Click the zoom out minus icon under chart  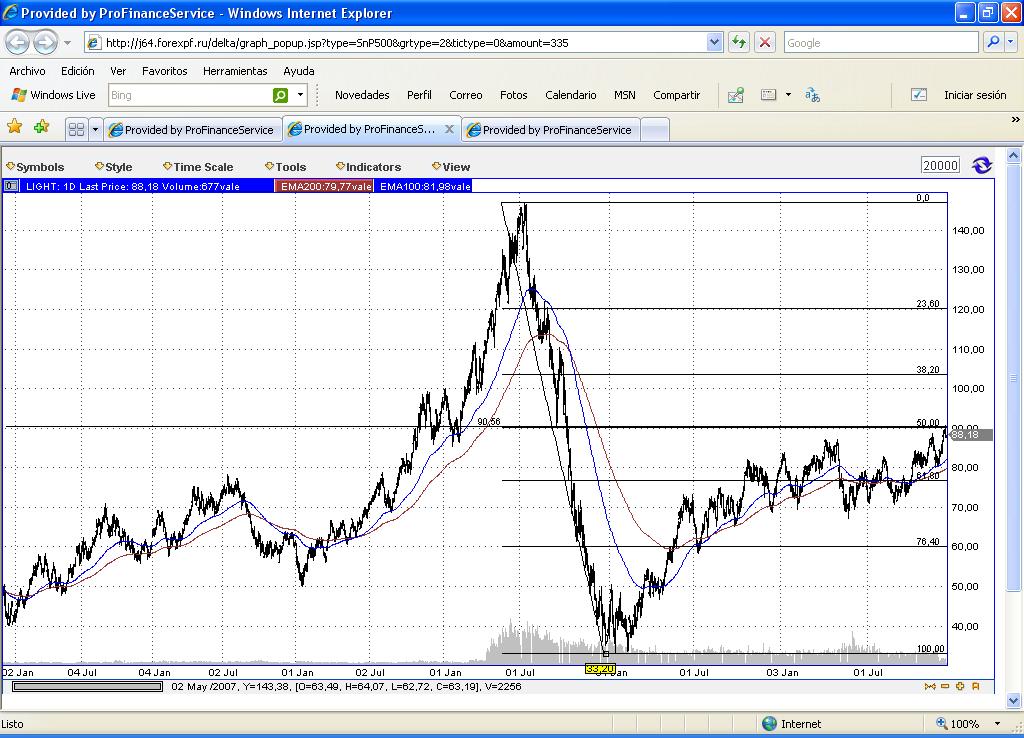point(945,686)
